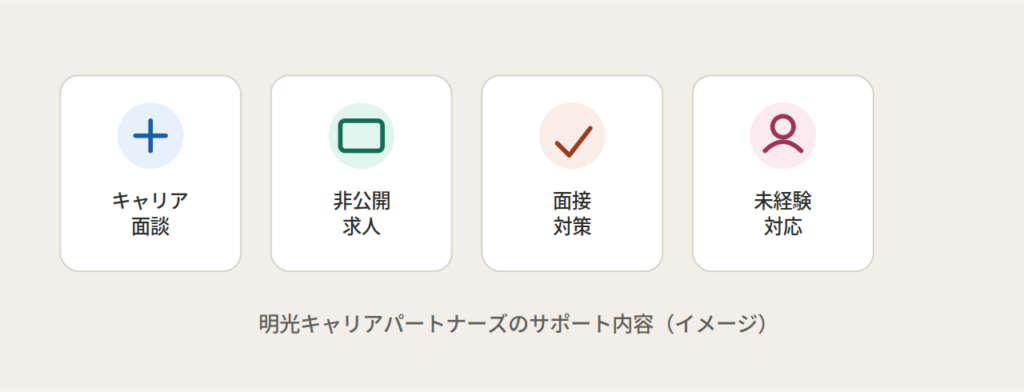Screen dimensions: 1024x392
Task: Select the 非公開求人 card
Action: (361, 173)
